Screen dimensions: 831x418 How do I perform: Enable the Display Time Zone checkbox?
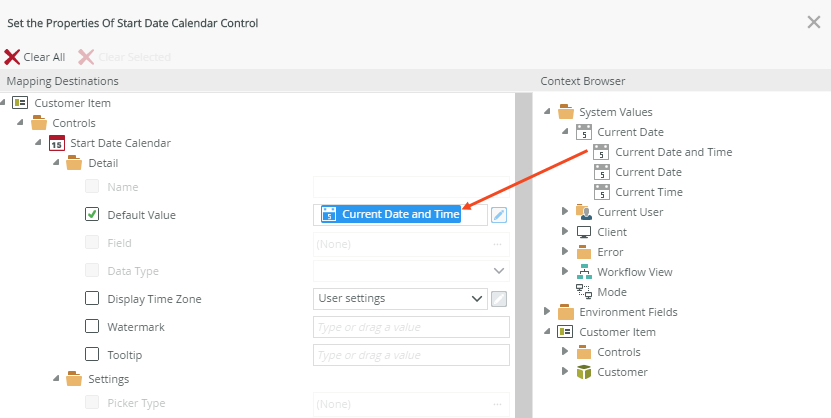tap(92, 298)
